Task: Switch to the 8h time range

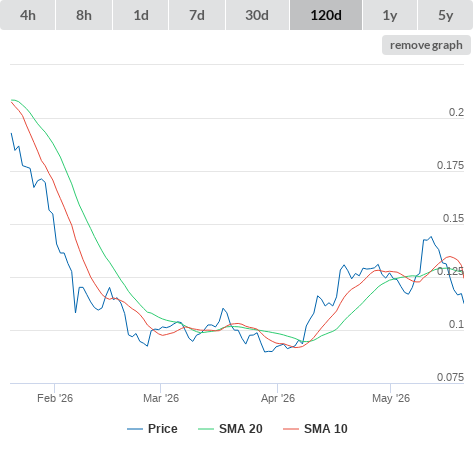Action: pos(84,15)
